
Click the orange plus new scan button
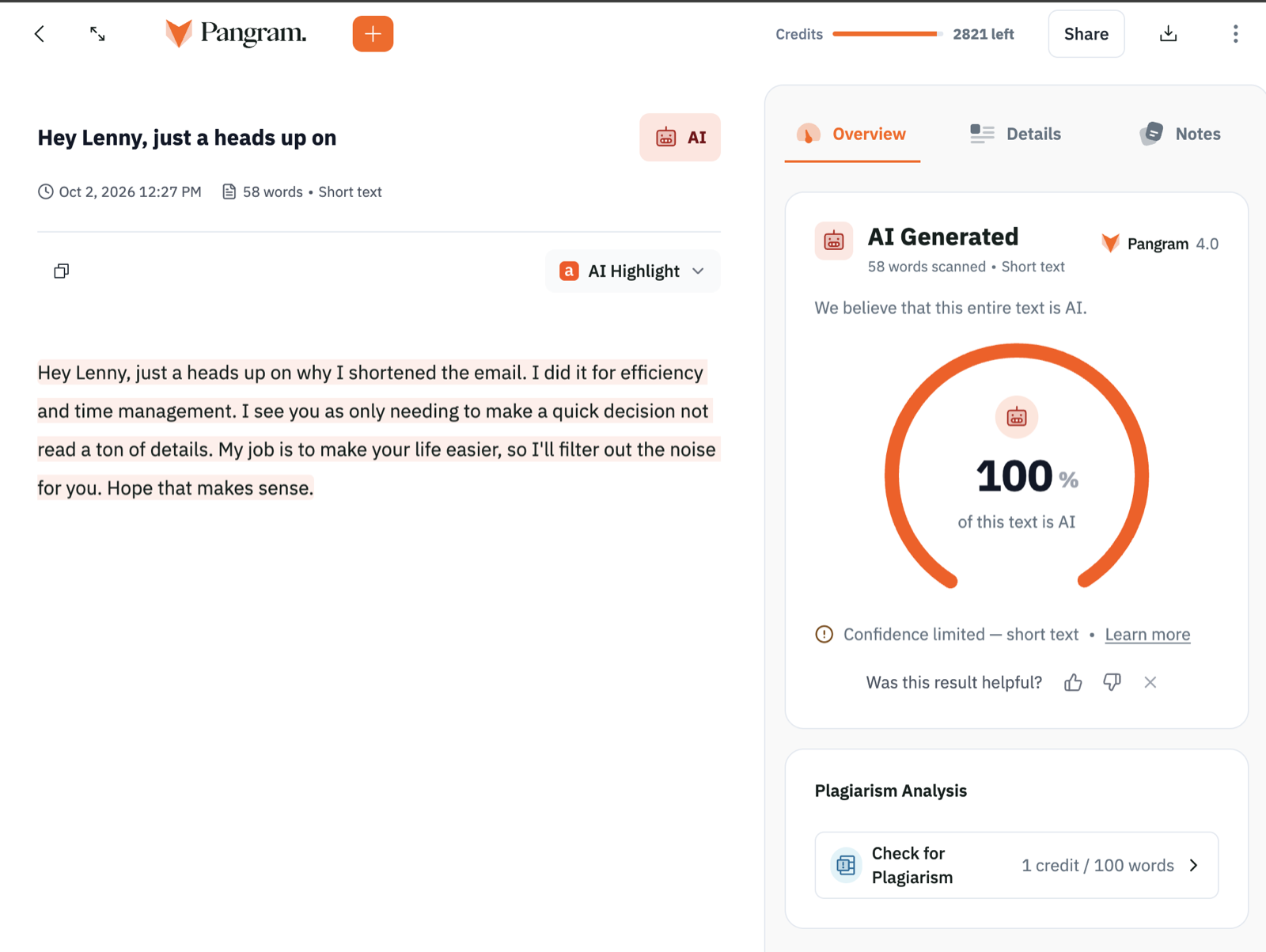click(x=373, y=34)
